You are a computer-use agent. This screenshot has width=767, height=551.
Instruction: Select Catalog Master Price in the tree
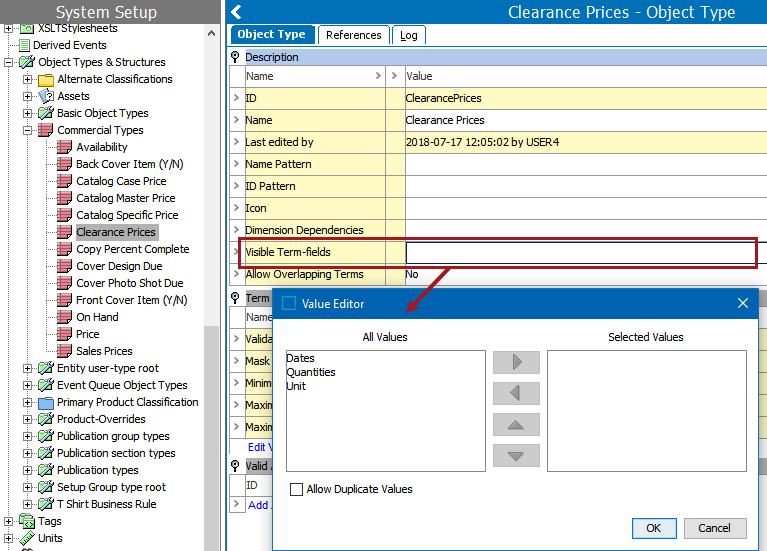click(x=125, y=198)
